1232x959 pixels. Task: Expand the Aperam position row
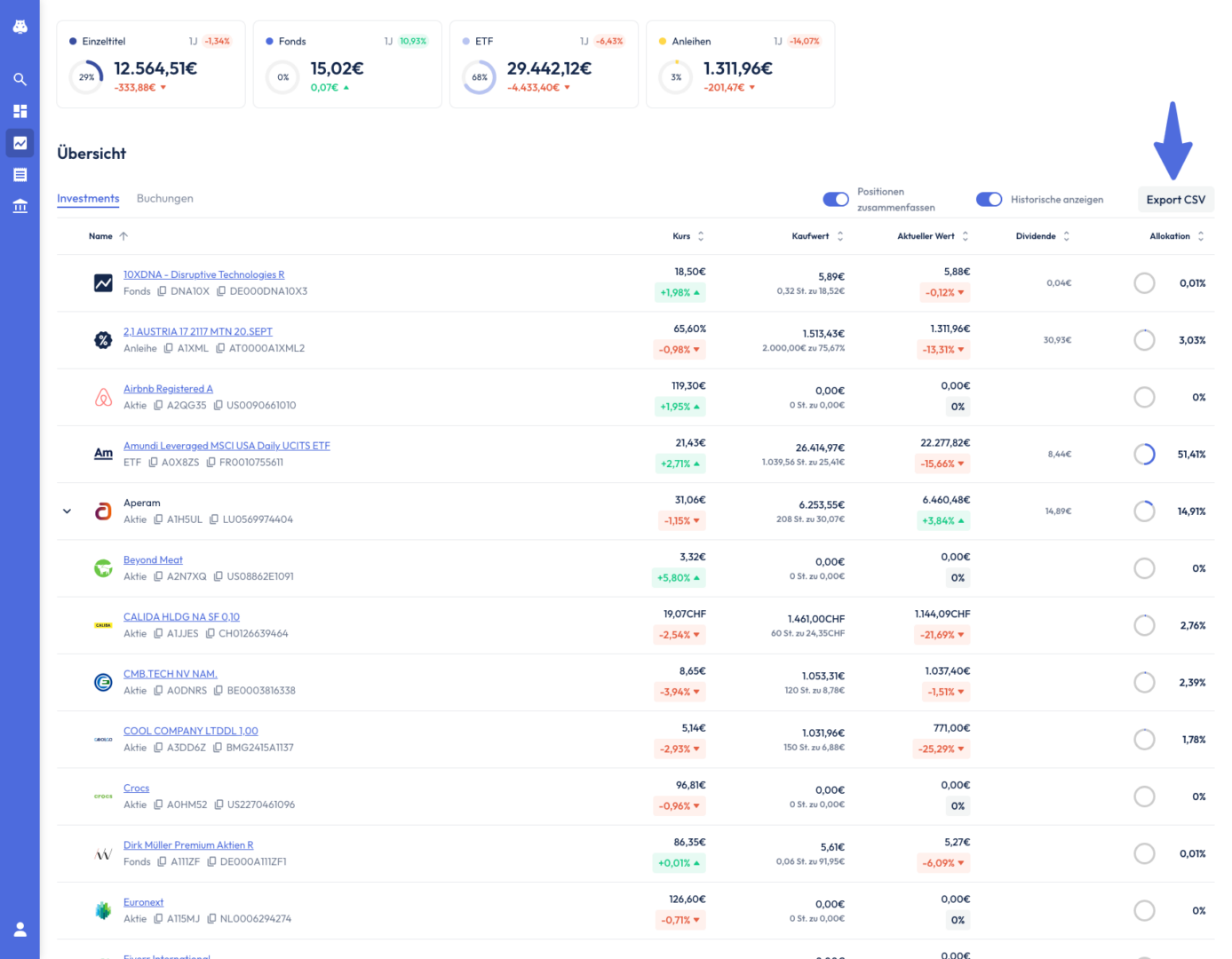67,511
